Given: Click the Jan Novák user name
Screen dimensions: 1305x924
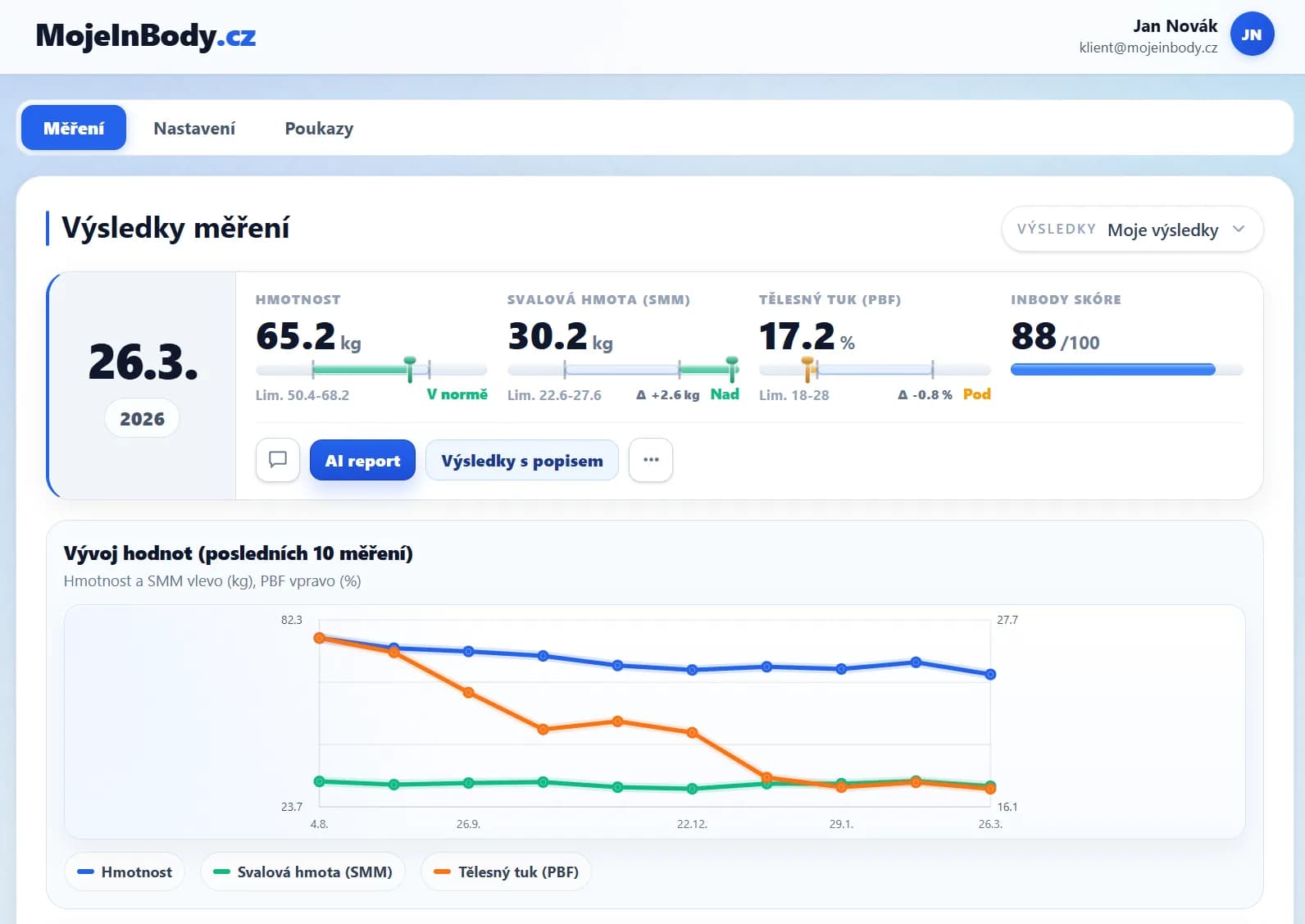Looking at the screenshot, I should 1175,26.
